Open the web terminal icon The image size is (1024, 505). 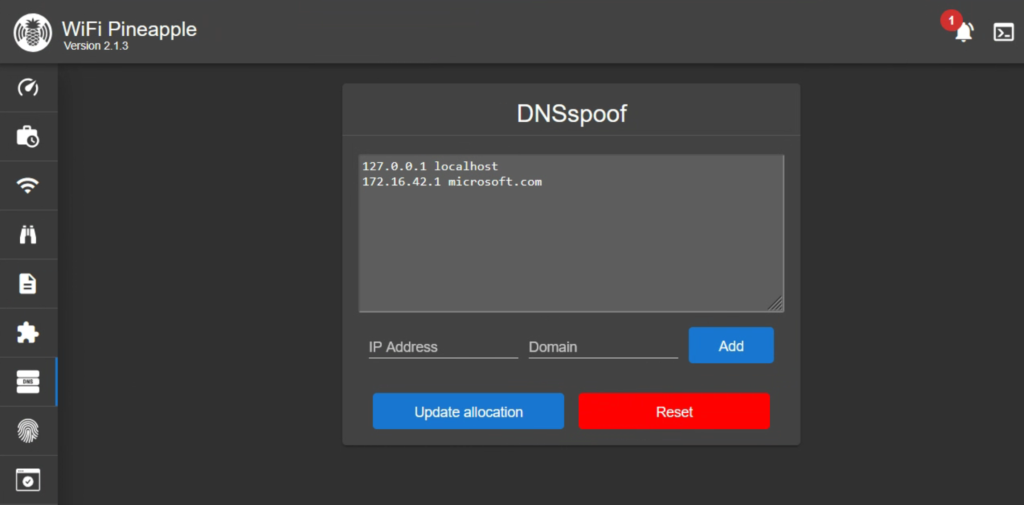pos(1003,32)
